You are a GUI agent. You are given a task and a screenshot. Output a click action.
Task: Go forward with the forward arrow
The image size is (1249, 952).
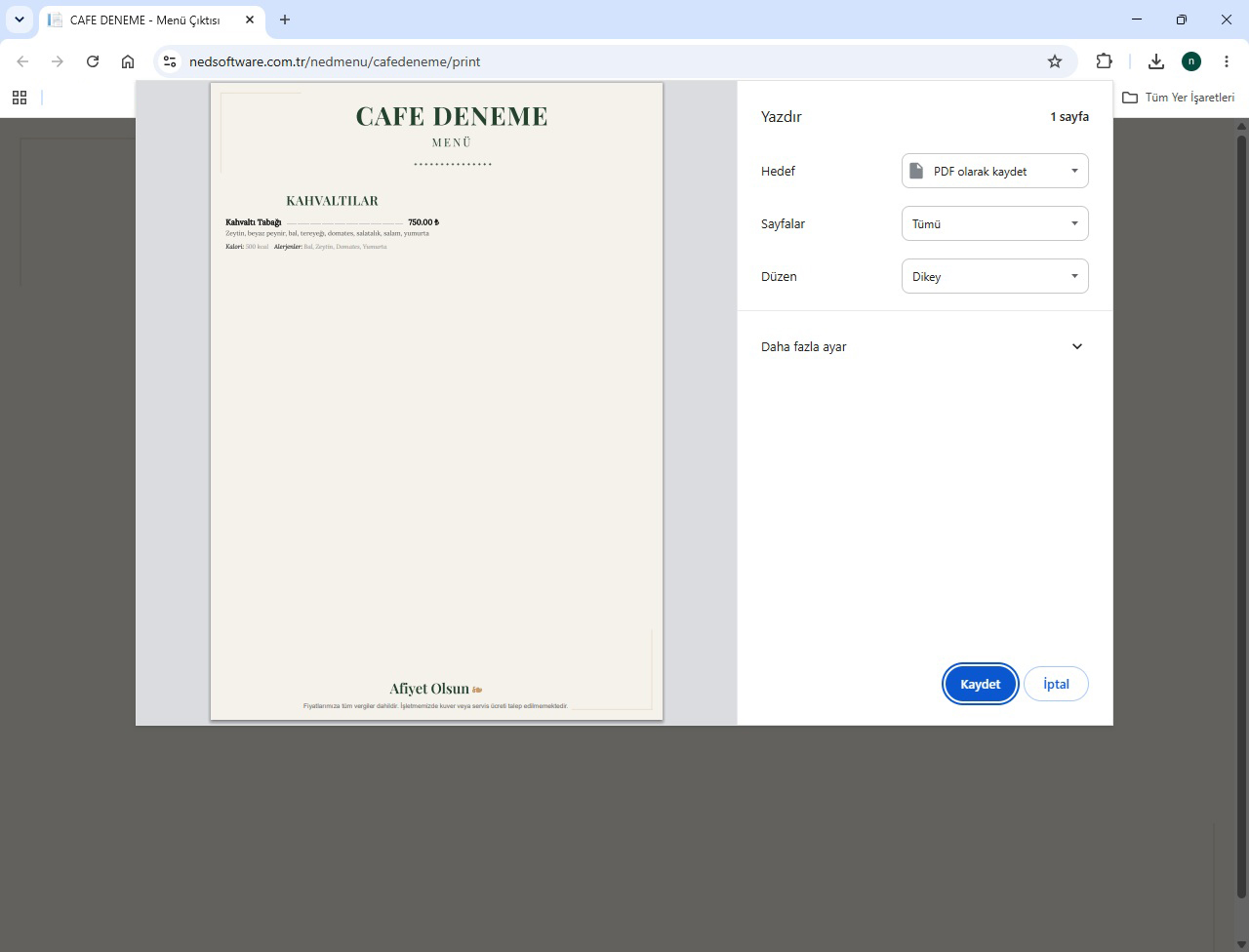click(58, 61)
